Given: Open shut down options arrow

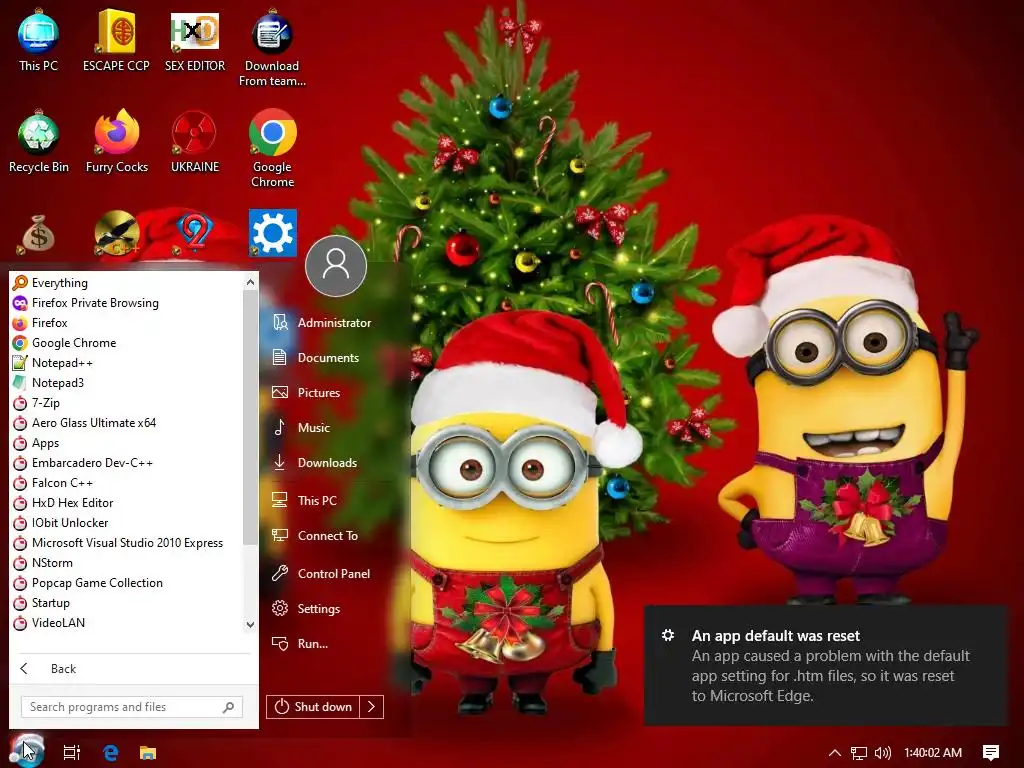Looking at the screenshot, I should [372, 707].
